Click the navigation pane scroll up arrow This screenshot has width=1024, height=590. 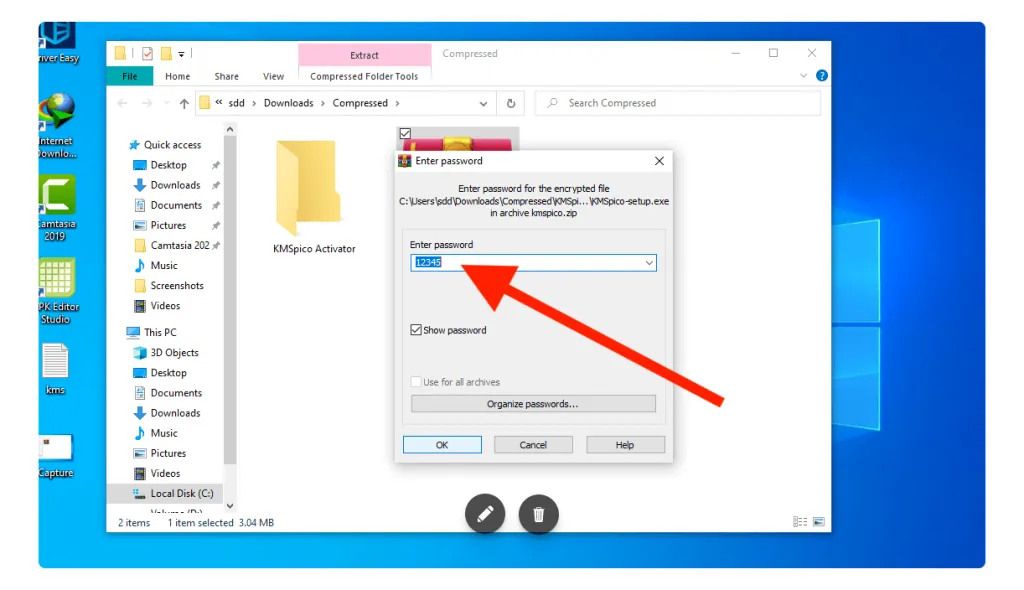[x=230, y=129]
